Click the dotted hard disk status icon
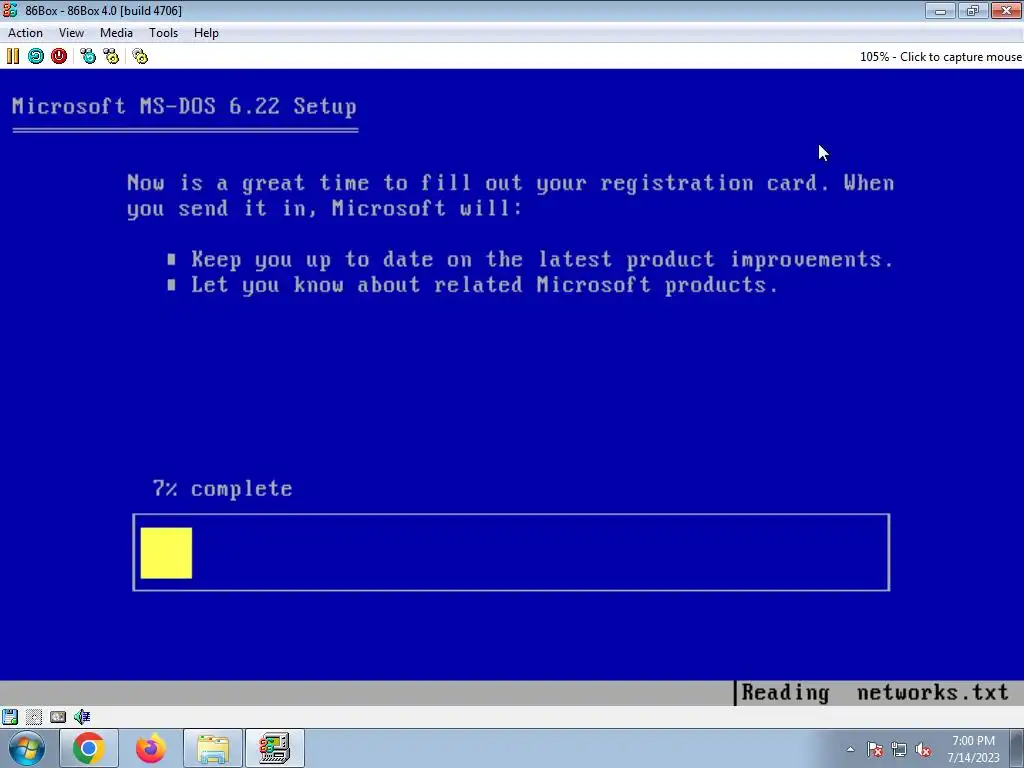1024x768 pixels. coord(34,716)
